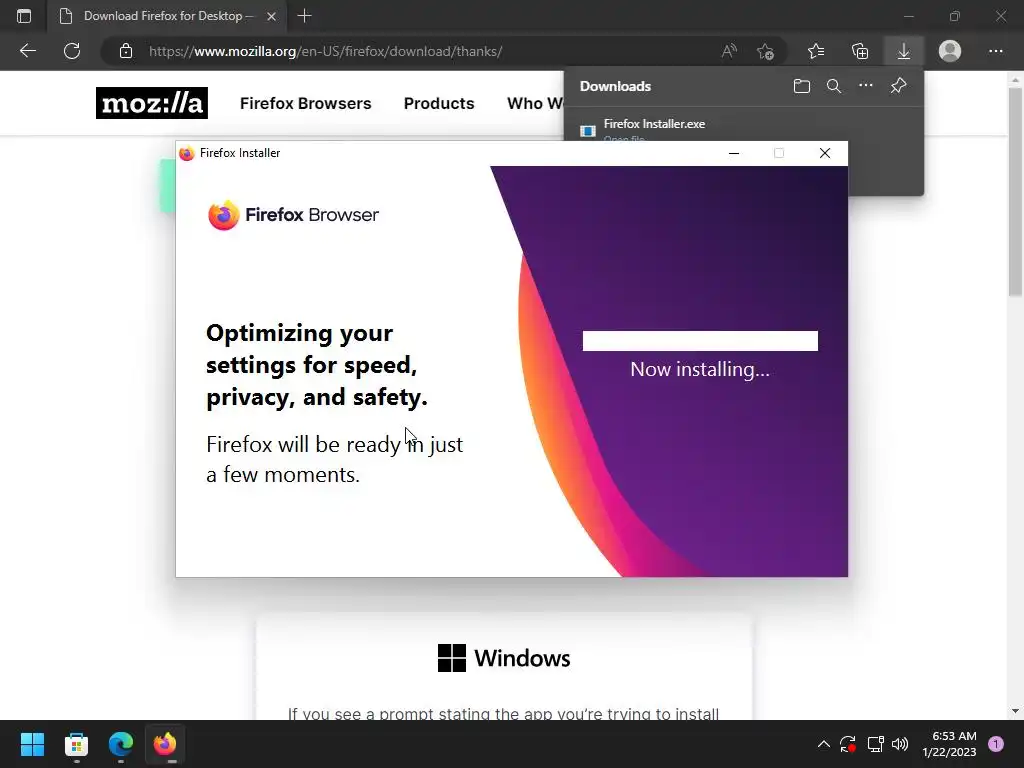Open volume tray icon
1024x768 pixels.
click(900, 744)
